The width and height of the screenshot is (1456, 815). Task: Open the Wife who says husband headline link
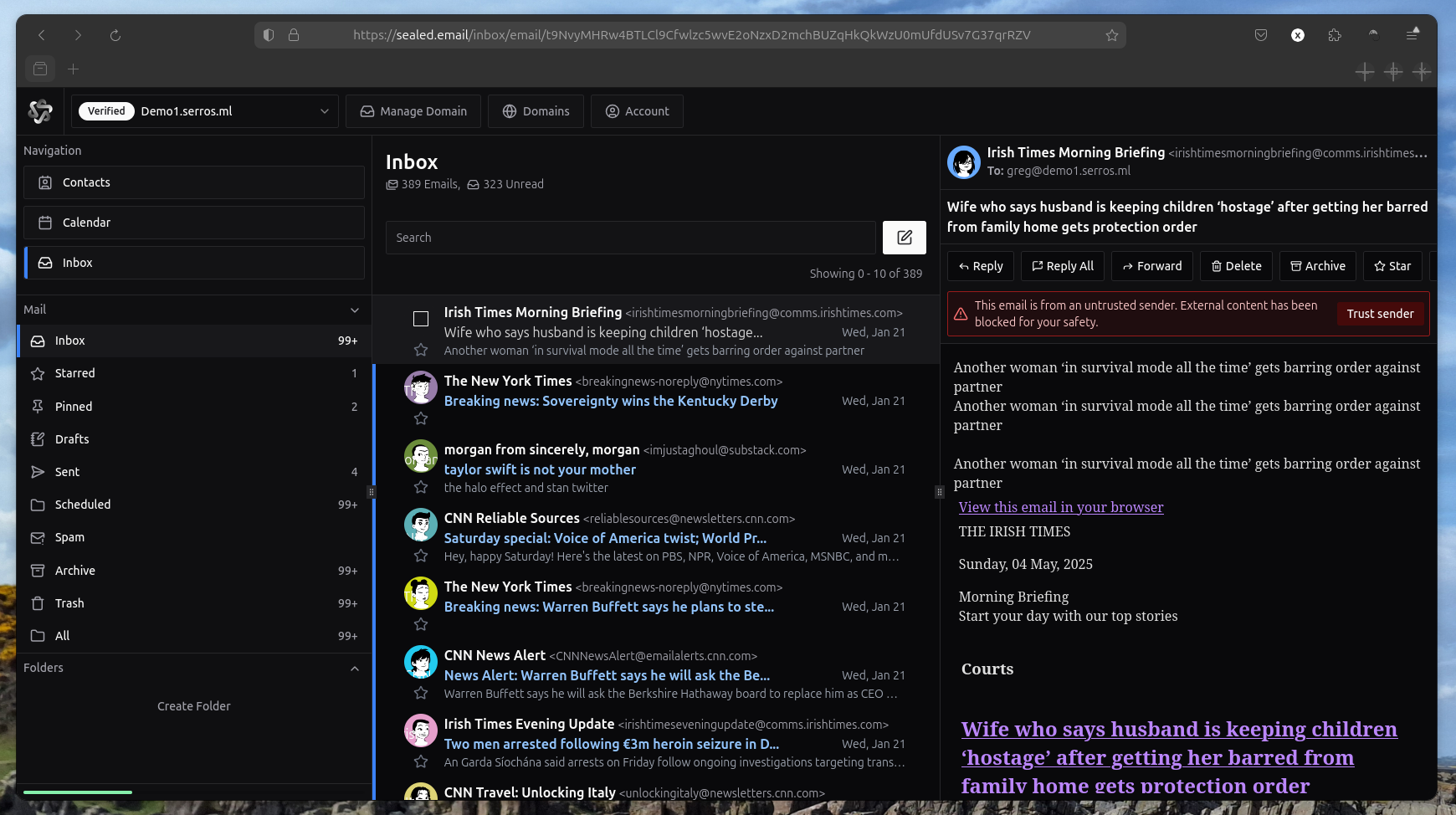coord(1179,757)
